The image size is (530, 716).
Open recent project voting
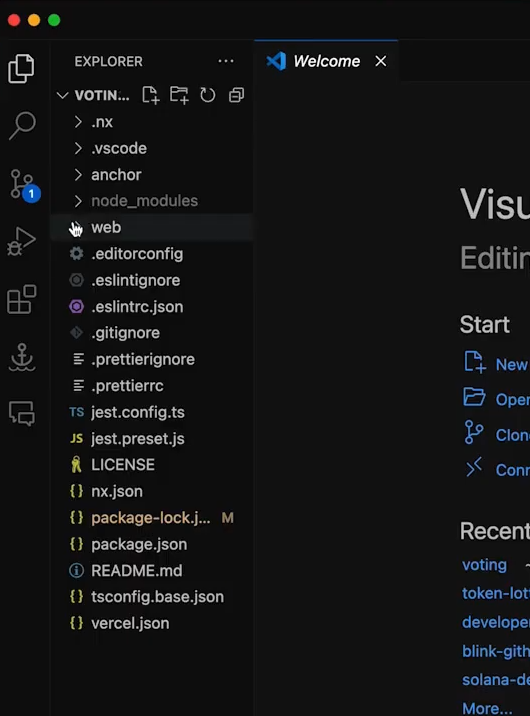[484, 565]
